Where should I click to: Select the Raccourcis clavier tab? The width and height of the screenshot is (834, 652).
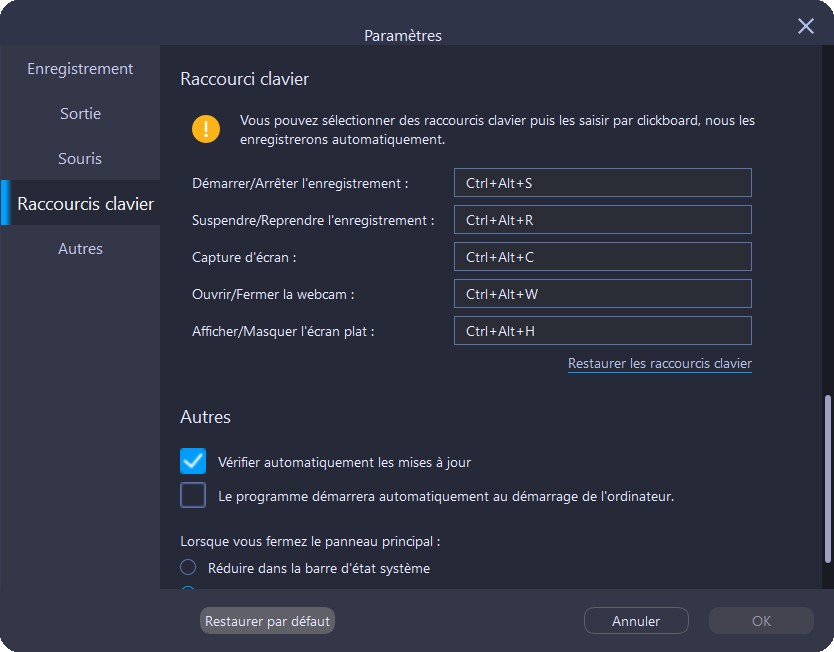pos(85,204)
